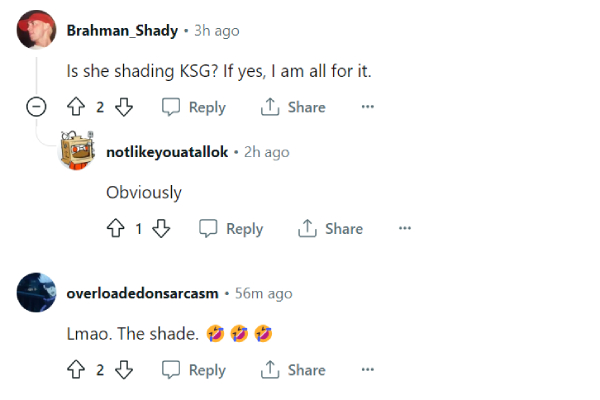The image size is (600, 400).
Task: Upvote overloadedonsarcasm's "Lmao" comment
Action: 76,370
